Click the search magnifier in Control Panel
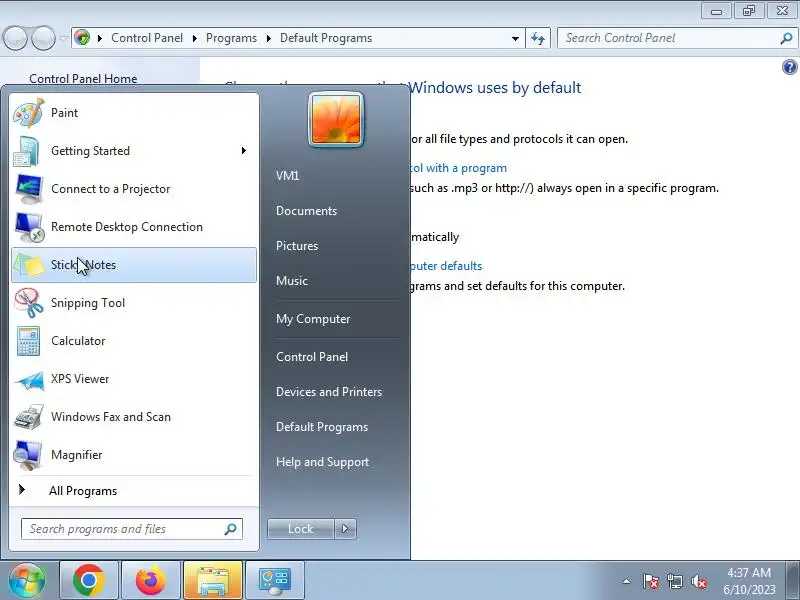The image size is (800, 600). (x=786, y=38)
